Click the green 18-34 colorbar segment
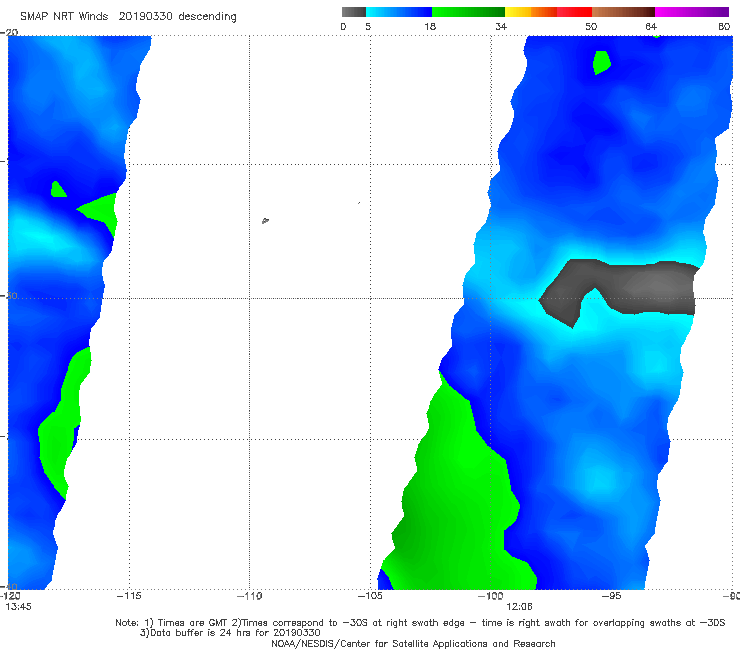Screen dimensions: 740x650 click(468, 12)
